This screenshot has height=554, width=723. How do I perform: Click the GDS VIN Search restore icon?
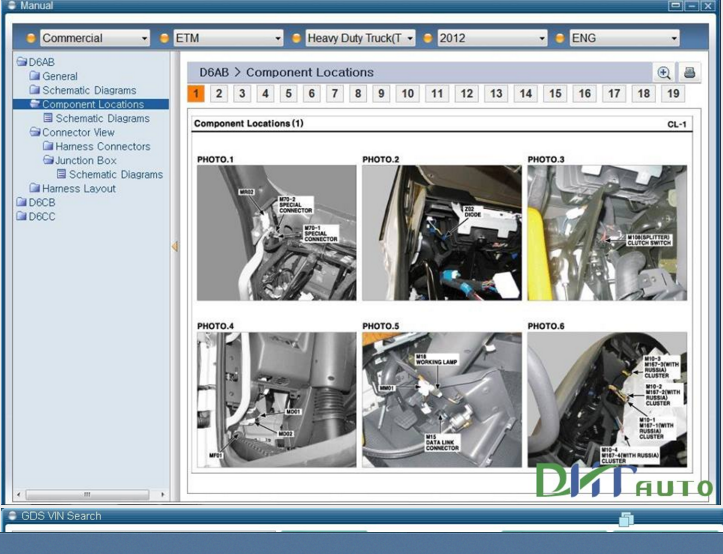626,519
